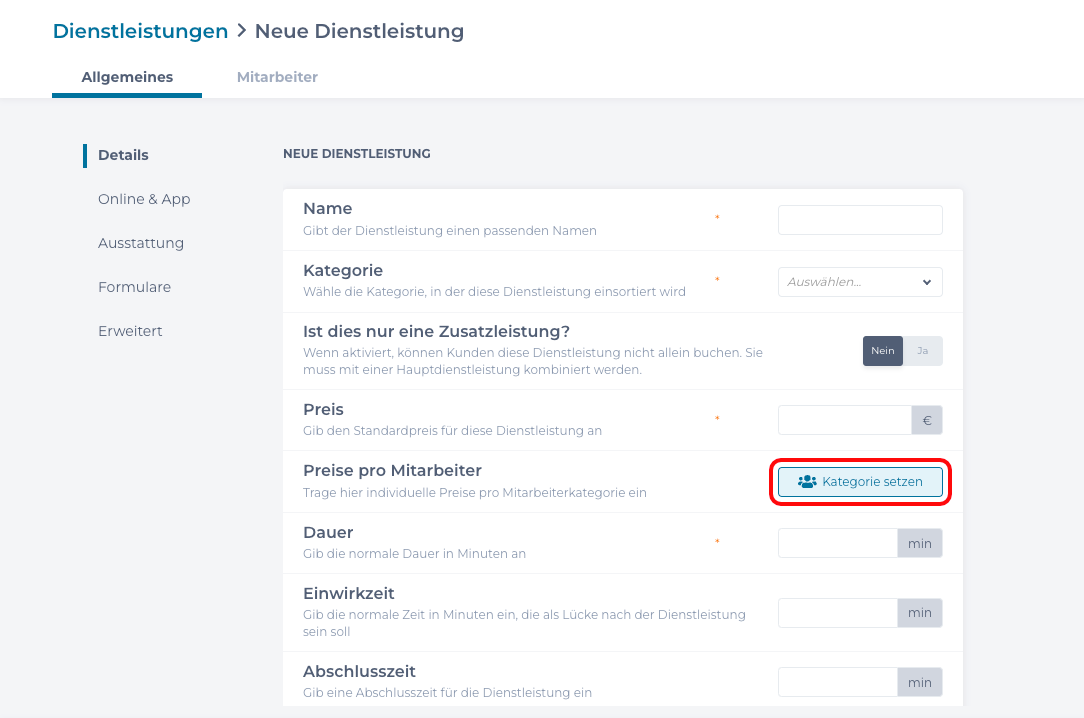Click the Euro symbol next to Preis
Image resolution: width=1084 pixels, height=718 pixels.
(927, 420)
